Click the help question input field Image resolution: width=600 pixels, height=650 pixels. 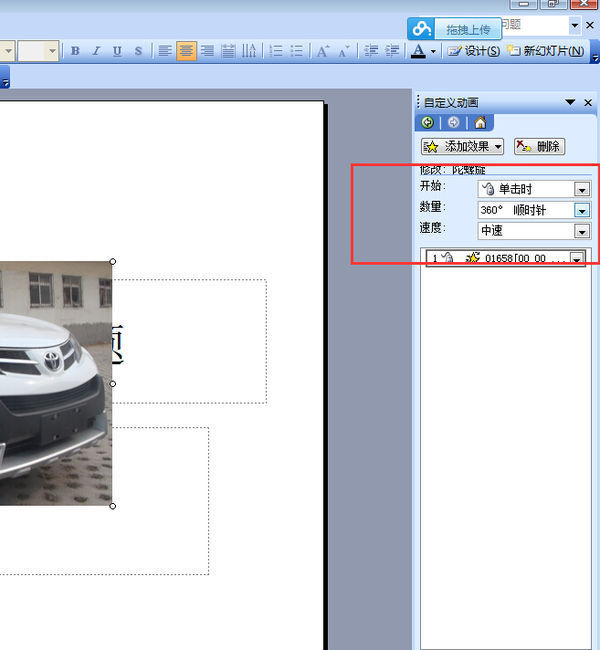point(535,25)
